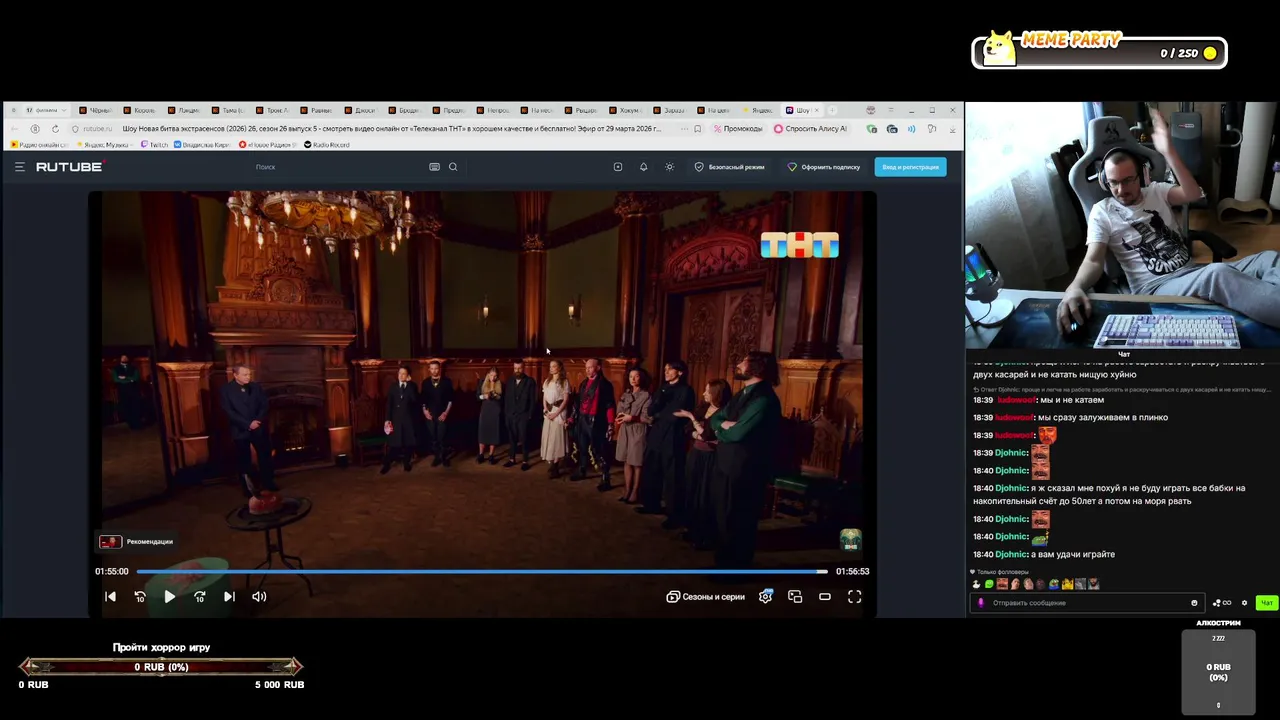Click ludowoof username at "мы и не катаем"
Image resolution: width=1280 pixels, height=720 pixels.
tap(1015, 400)
